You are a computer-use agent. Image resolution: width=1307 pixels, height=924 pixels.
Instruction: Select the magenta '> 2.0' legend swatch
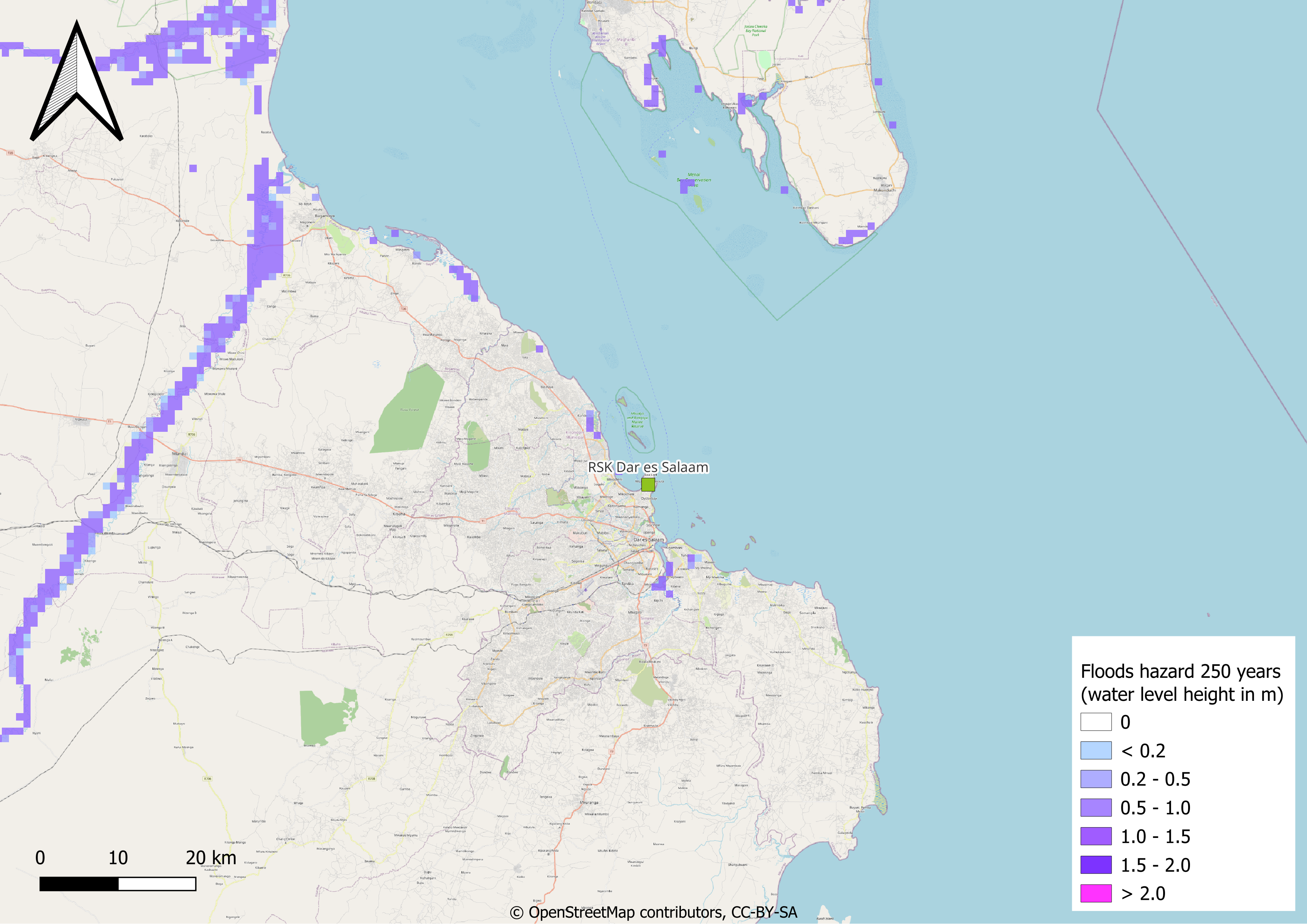(1096, 893)
